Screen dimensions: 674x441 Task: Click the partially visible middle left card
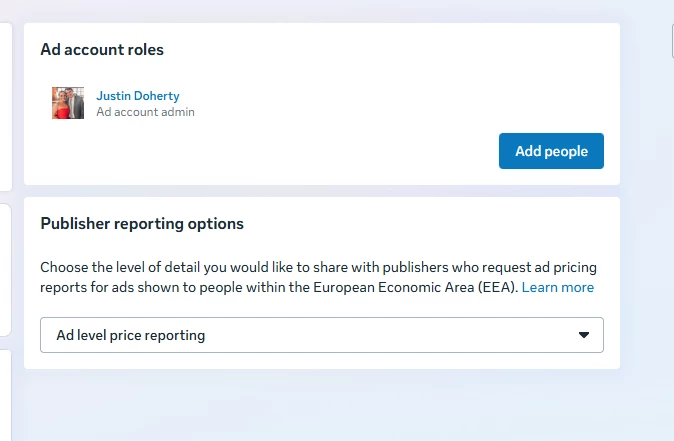coord(5,270)
